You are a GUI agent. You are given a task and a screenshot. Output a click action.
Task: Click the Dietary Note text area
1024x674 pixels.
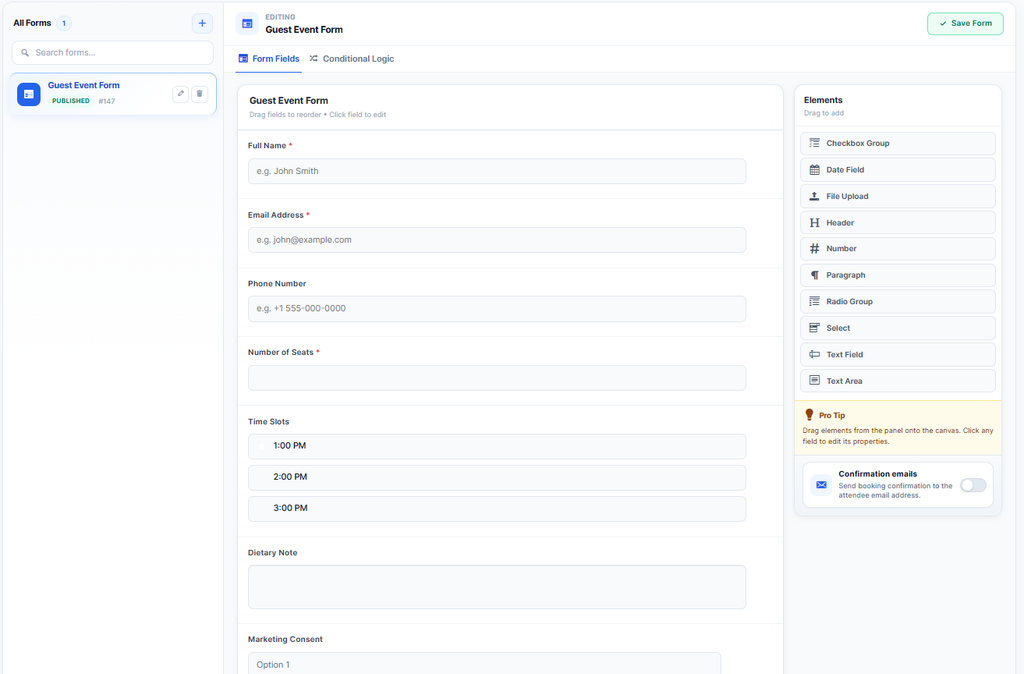497,587
